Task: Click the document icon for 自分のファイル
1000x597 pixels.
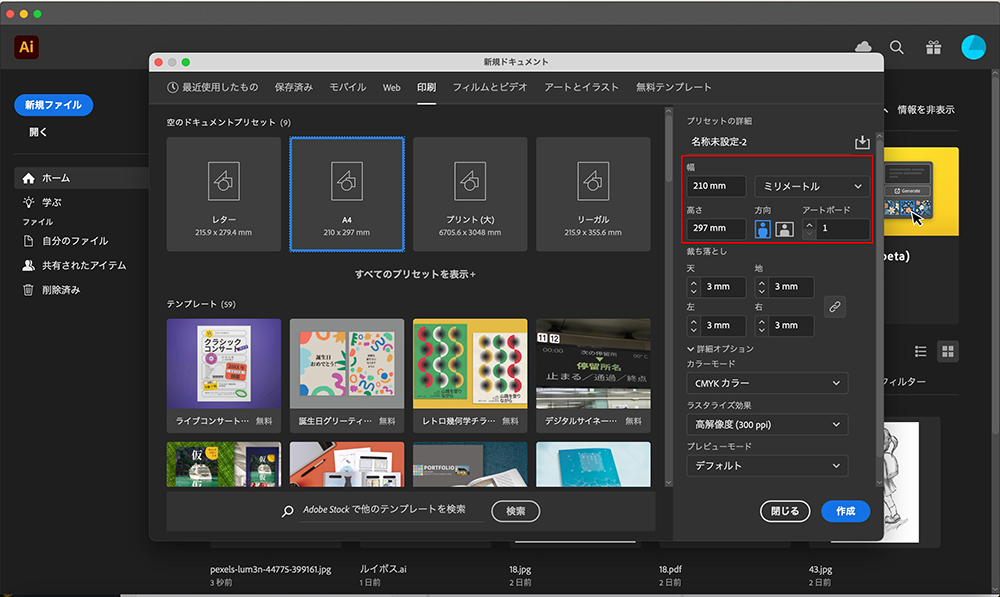Action: click(28, 240)
